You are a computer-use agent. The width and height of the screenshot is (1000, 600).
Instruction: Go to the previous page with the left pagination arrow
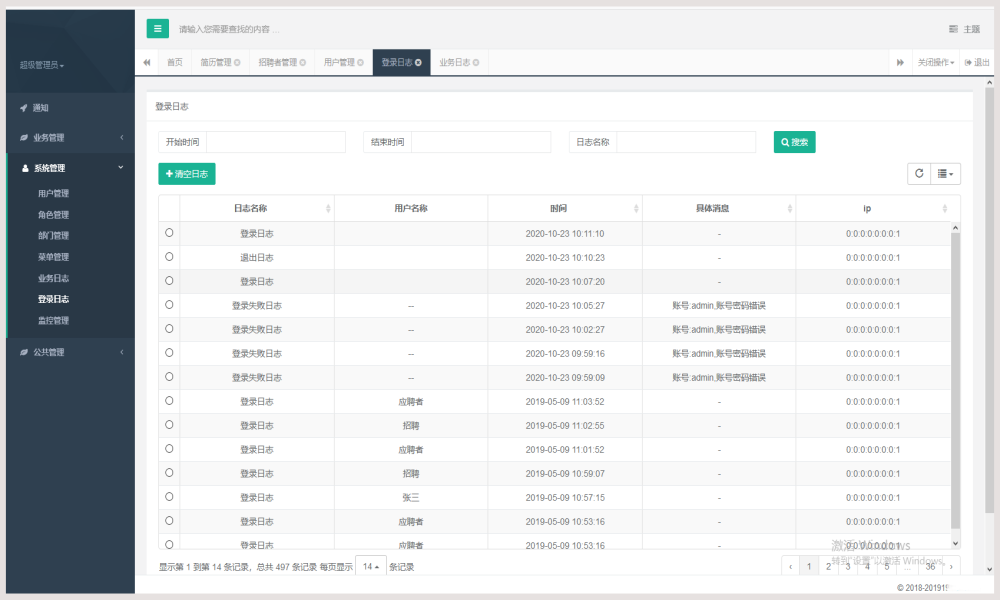(x=791, y=566)
